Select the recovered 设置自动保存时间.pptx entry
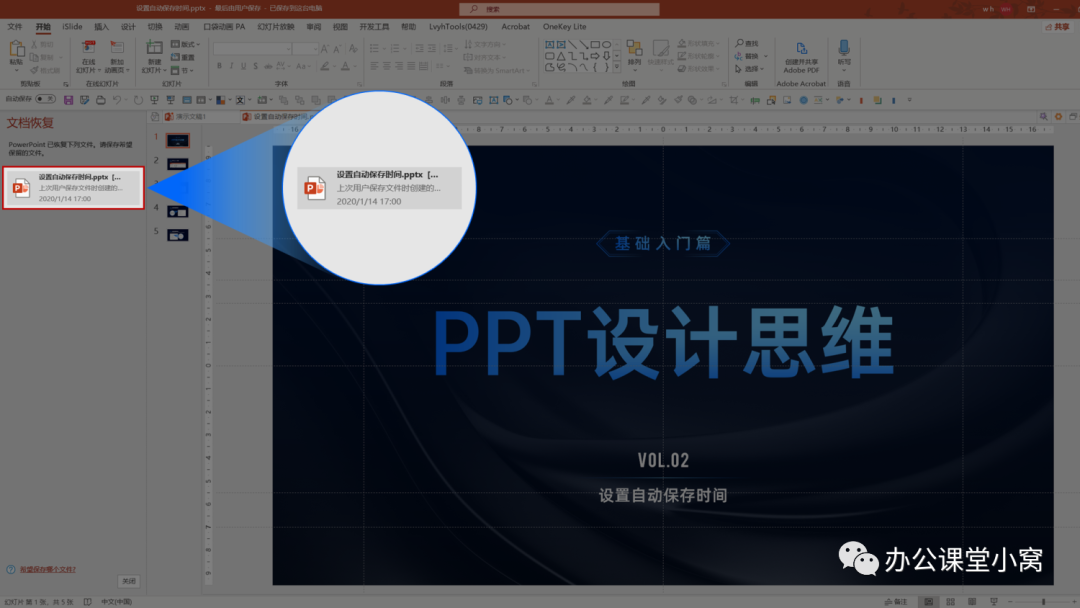 click(73, 187)
